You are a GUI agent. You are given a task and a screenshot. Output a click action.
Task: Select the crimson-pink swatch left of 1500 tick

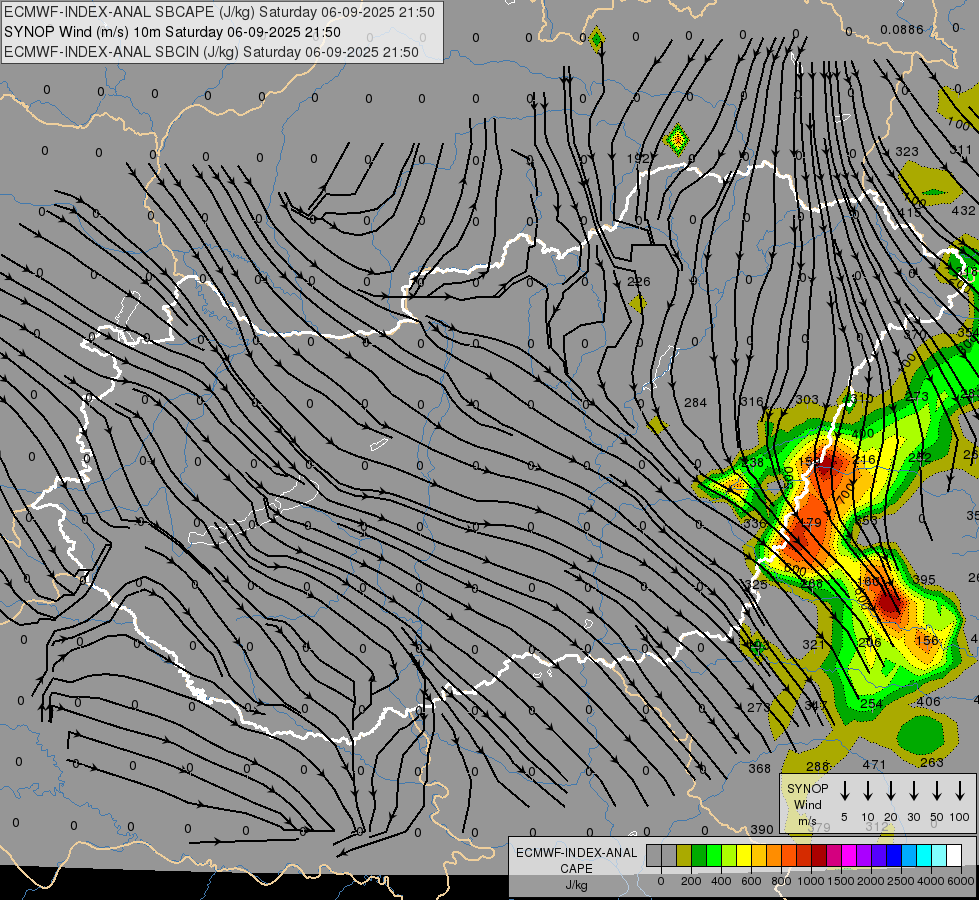pos(834,856)
